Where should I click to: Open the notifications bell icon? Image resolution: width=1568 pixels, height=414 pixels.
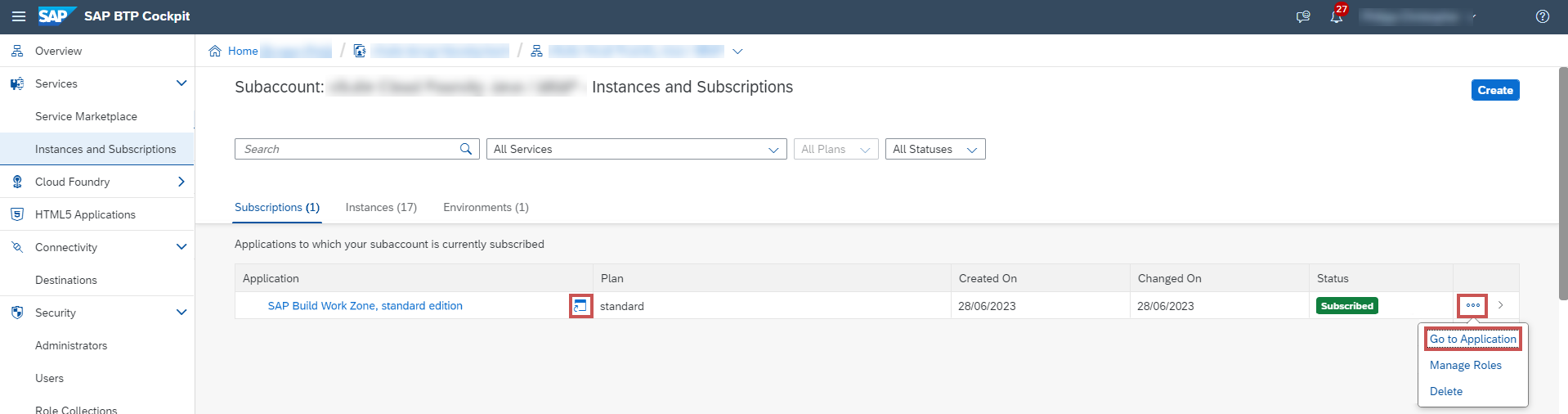coord(1336,16)
